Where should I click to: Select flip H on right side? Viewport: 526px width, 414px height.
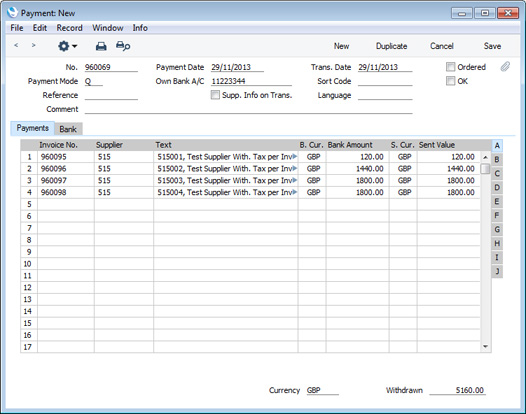(x=497, y=243)
